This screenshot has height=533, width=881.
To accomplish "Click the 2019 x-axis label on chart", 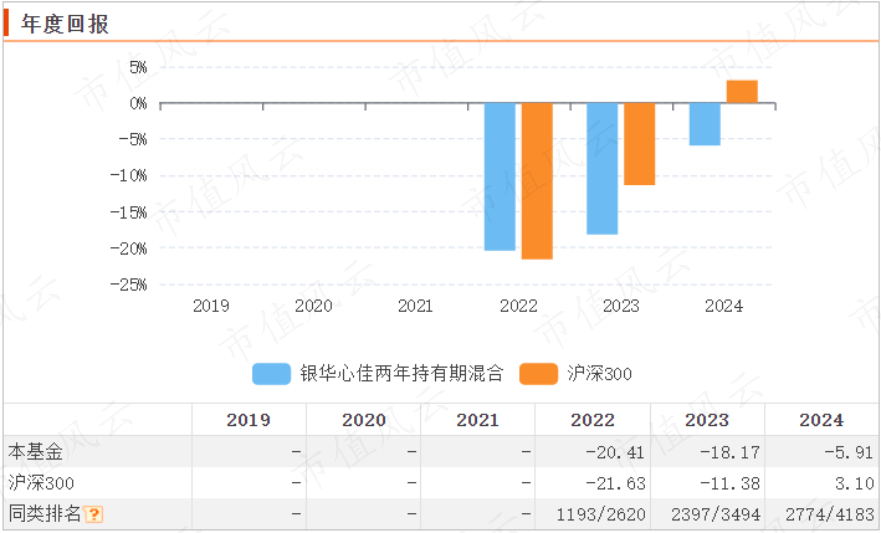I will pos(211,306).
